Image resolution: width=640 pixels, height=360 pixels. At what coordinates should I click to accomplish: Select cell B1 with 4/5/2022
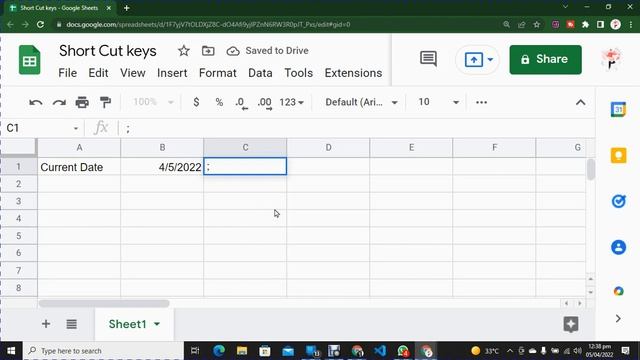[x=162, y=167]
